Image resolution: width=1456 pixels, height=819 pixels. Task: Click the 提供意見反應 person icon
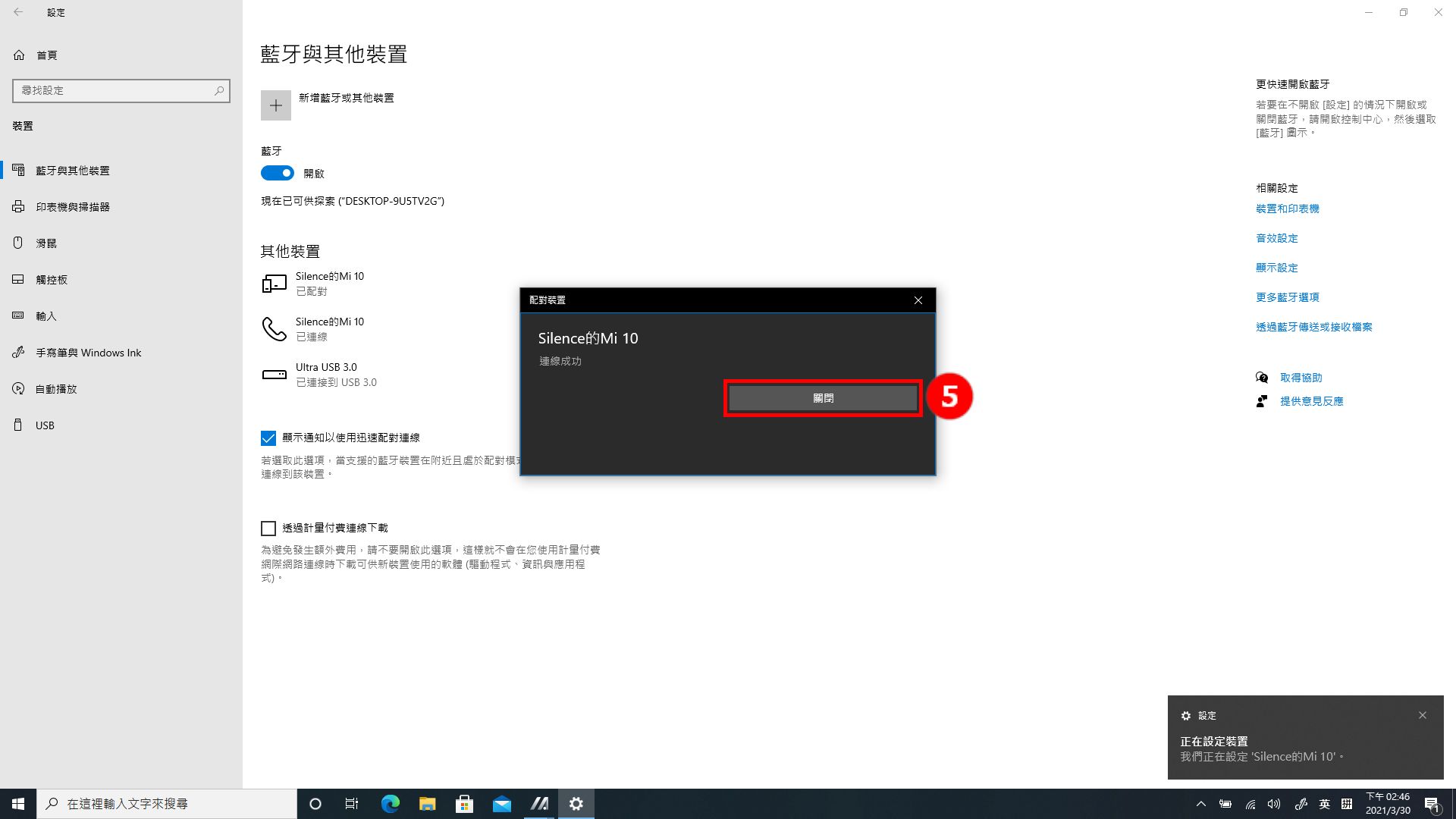pyautogui.click(x=1262, y=401)
